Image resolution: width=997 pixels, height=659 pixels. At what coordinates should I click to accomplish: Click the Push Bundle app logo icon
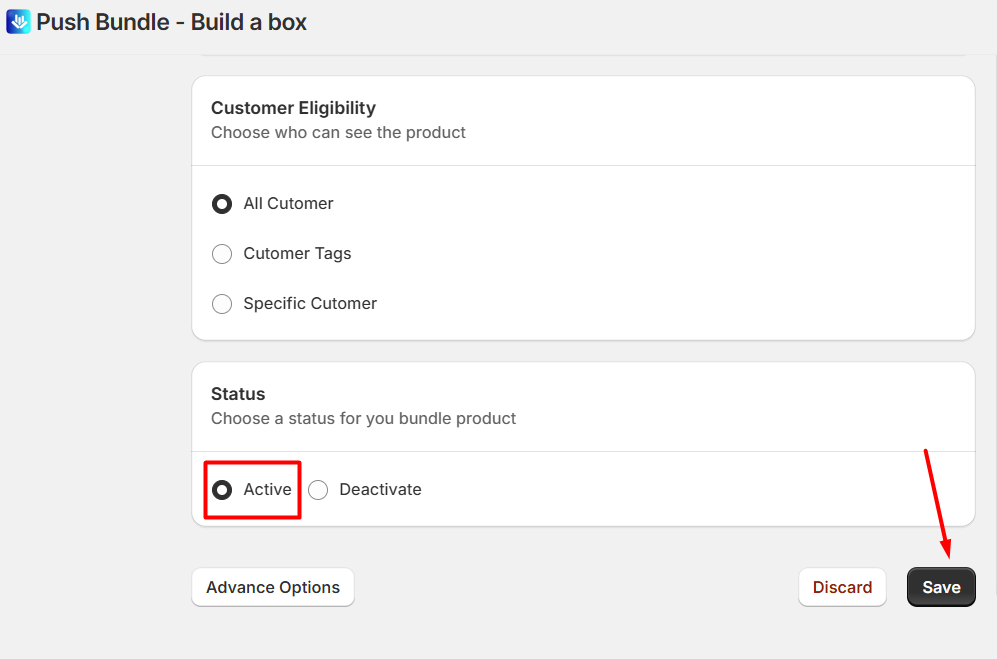tap(18, 22)
